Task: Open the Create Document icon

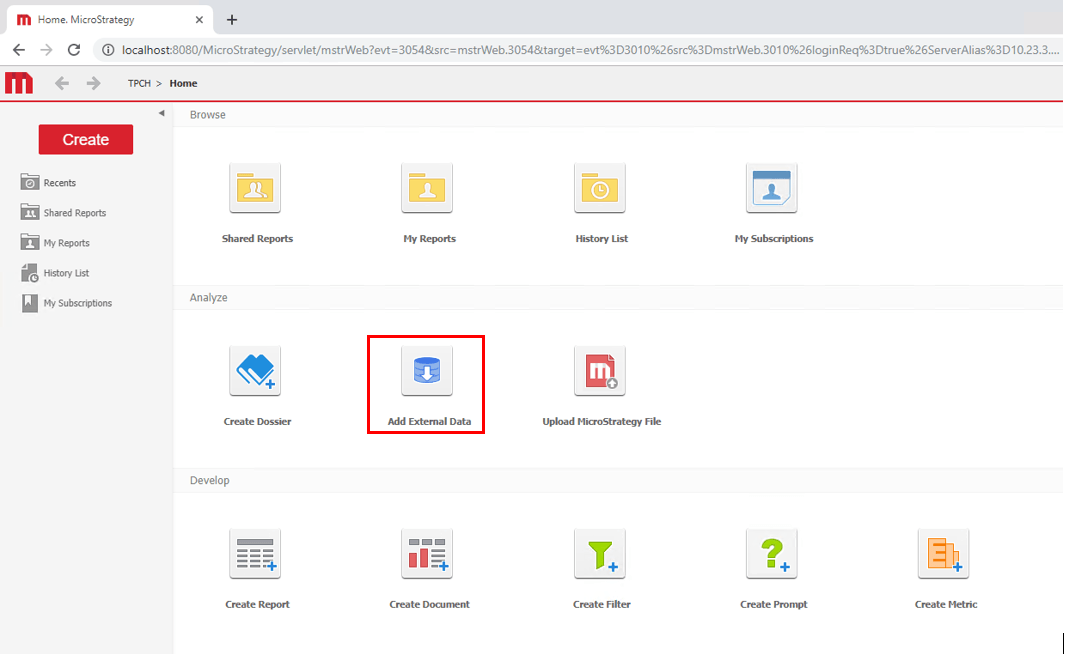Action: (x=427, y=555)
